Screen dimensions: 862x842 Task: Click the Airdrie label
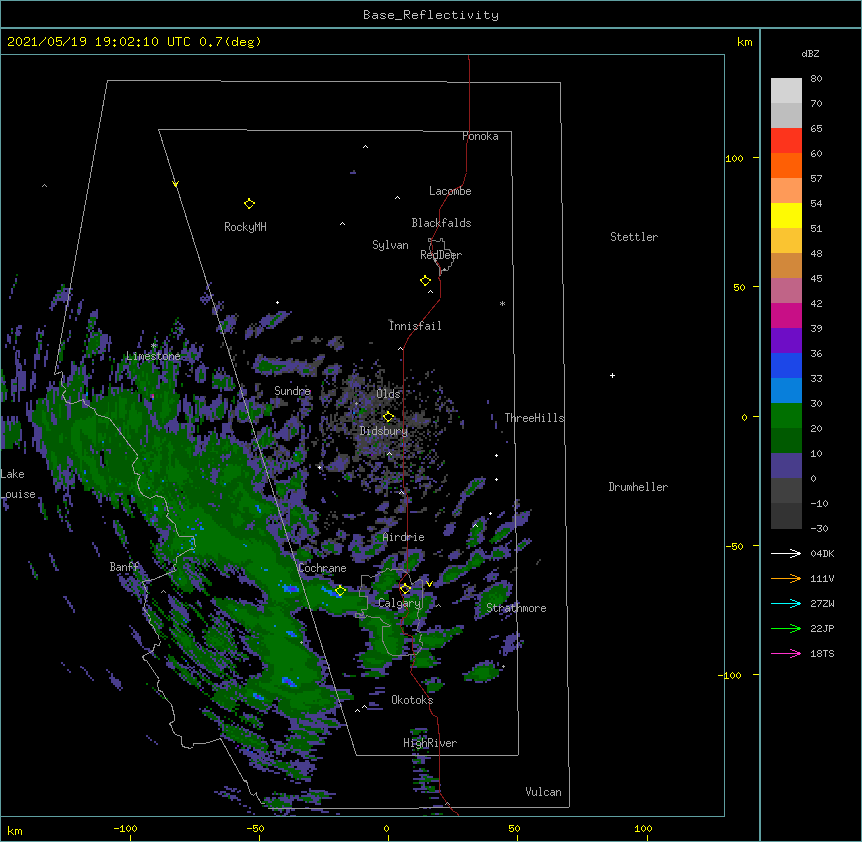(x=404, y=537)
